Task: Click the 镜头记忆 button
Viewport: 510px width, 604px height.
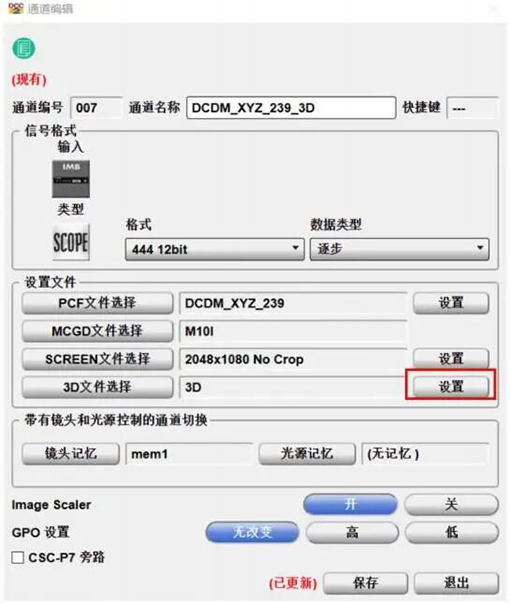Action: pos(70,454)
